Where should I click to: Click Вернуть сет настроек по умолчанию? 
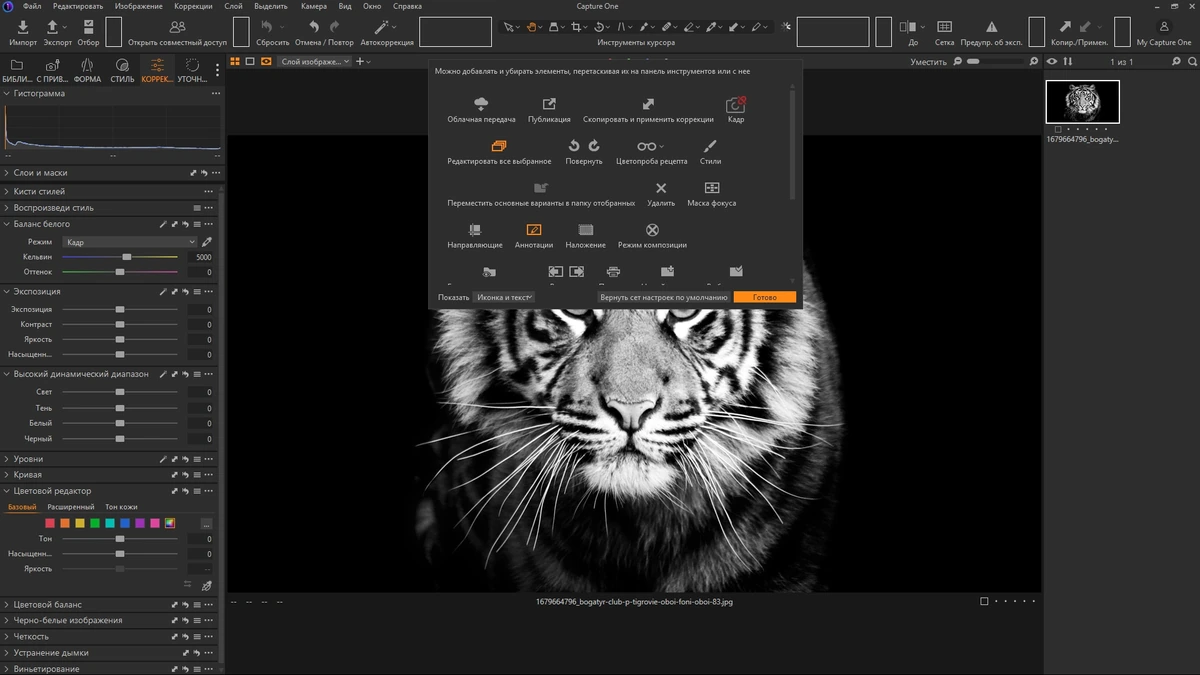pos(664,297)
